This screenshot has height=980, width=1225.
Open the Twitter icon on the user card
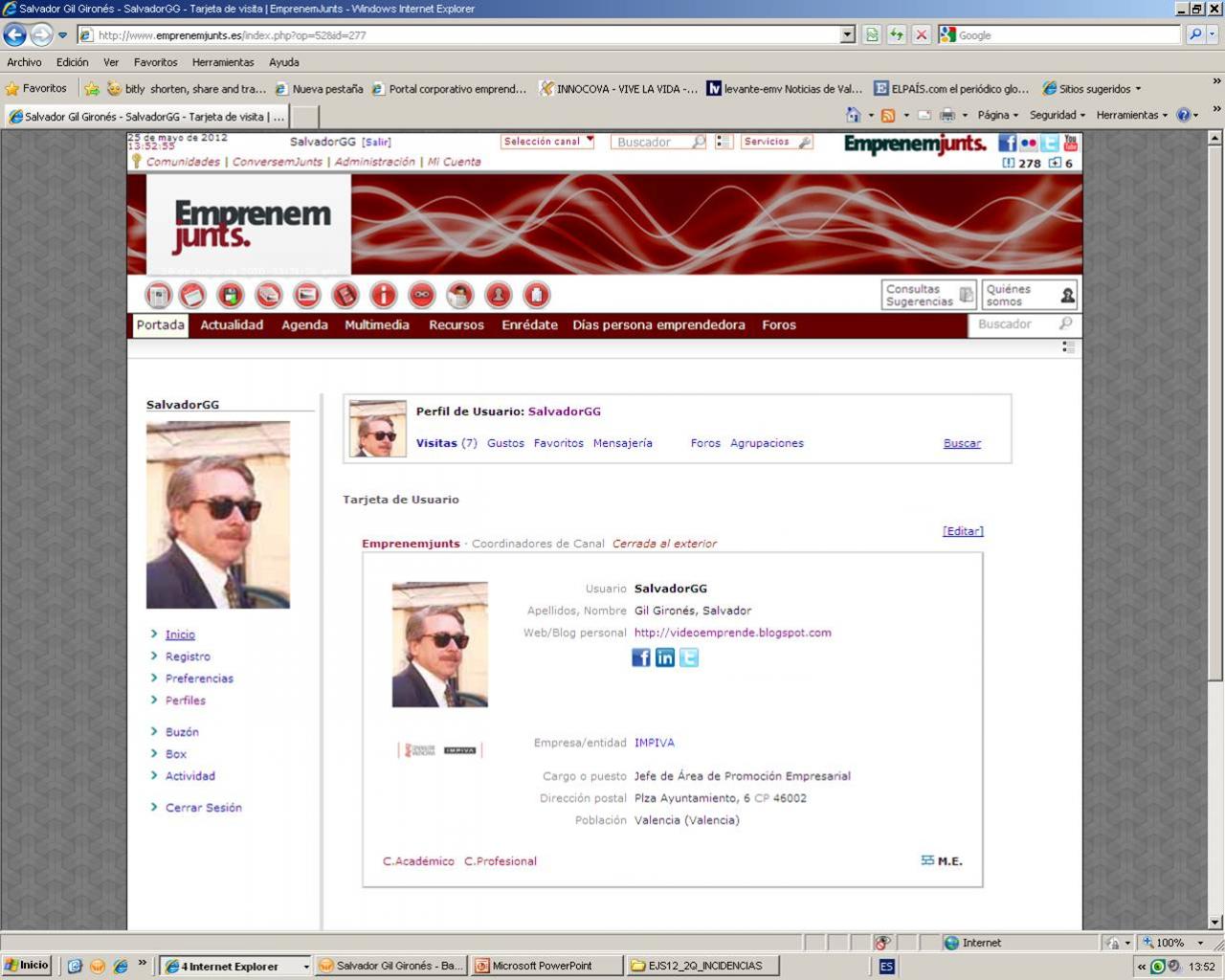tap(688, 657)
